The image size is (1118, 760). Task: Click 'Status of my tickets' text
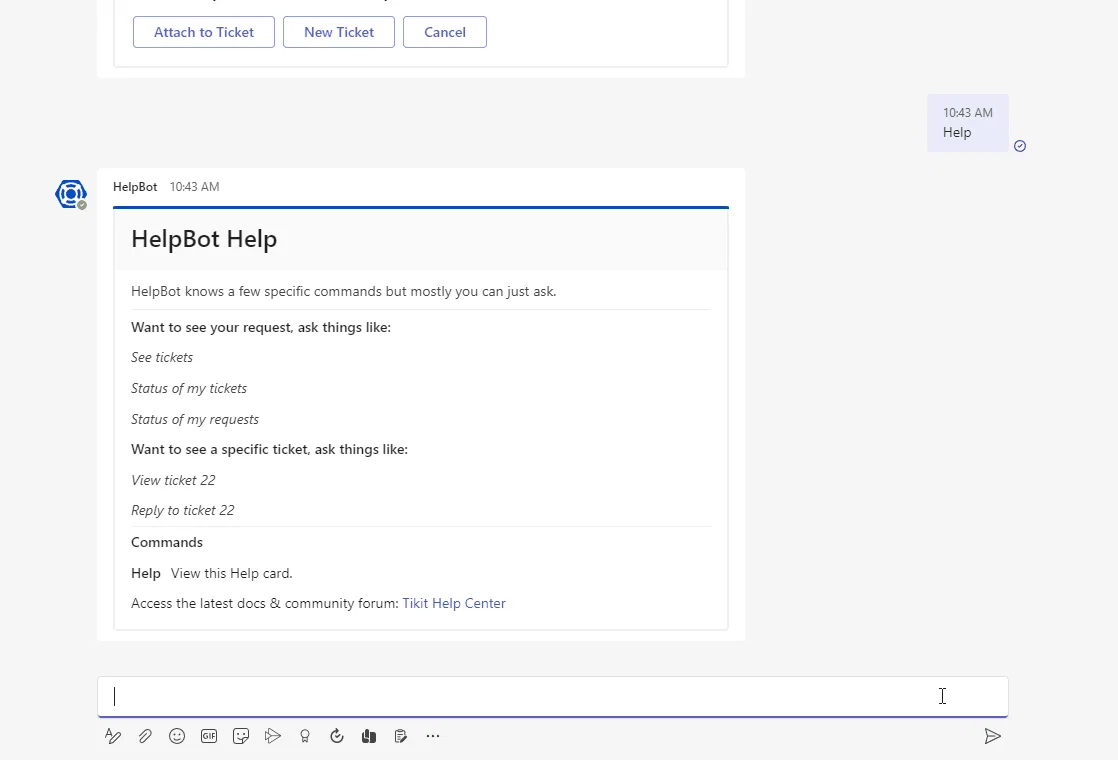click(x=189, y=389)
